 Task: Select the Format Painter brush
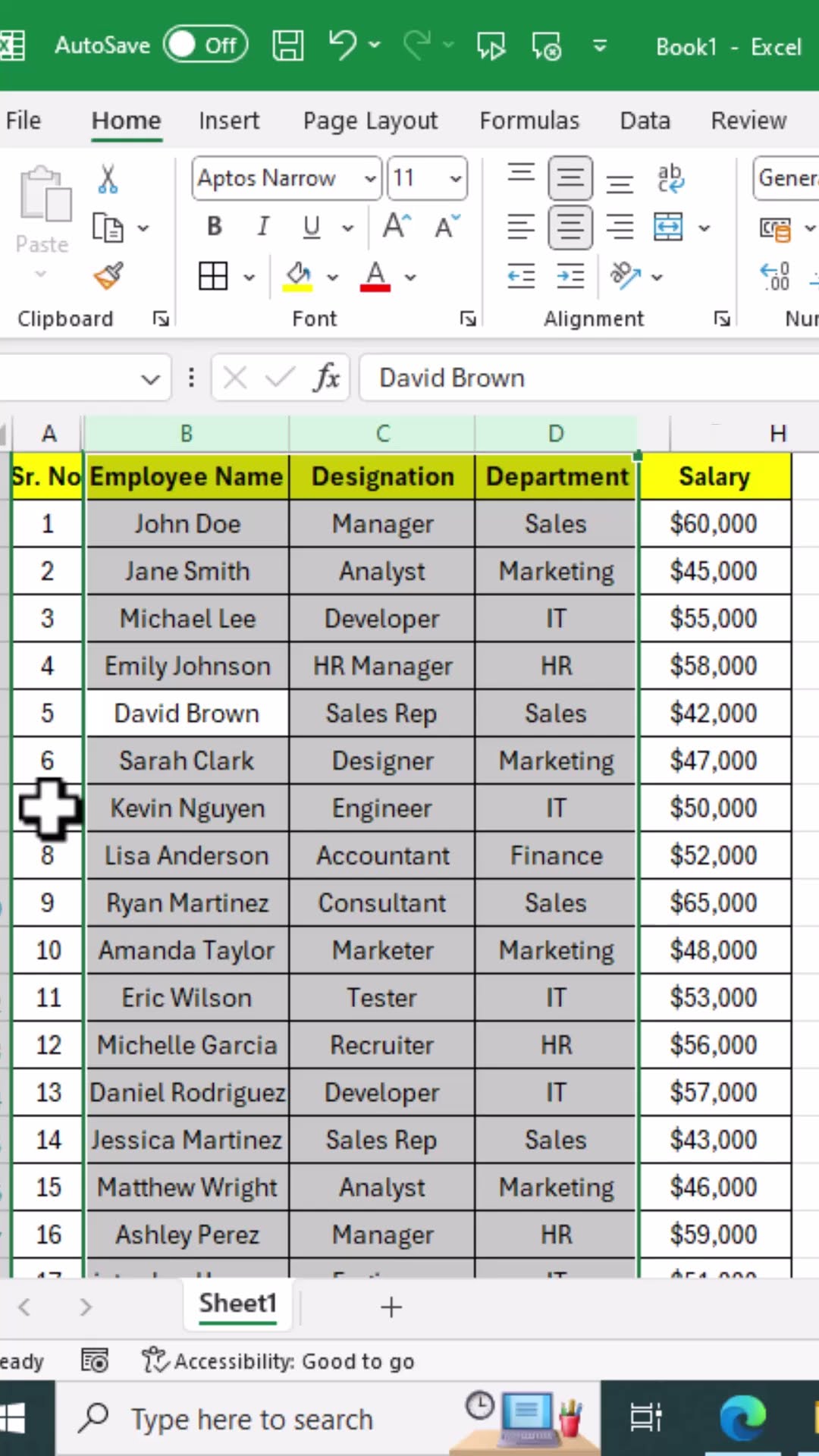pos(108,276)
